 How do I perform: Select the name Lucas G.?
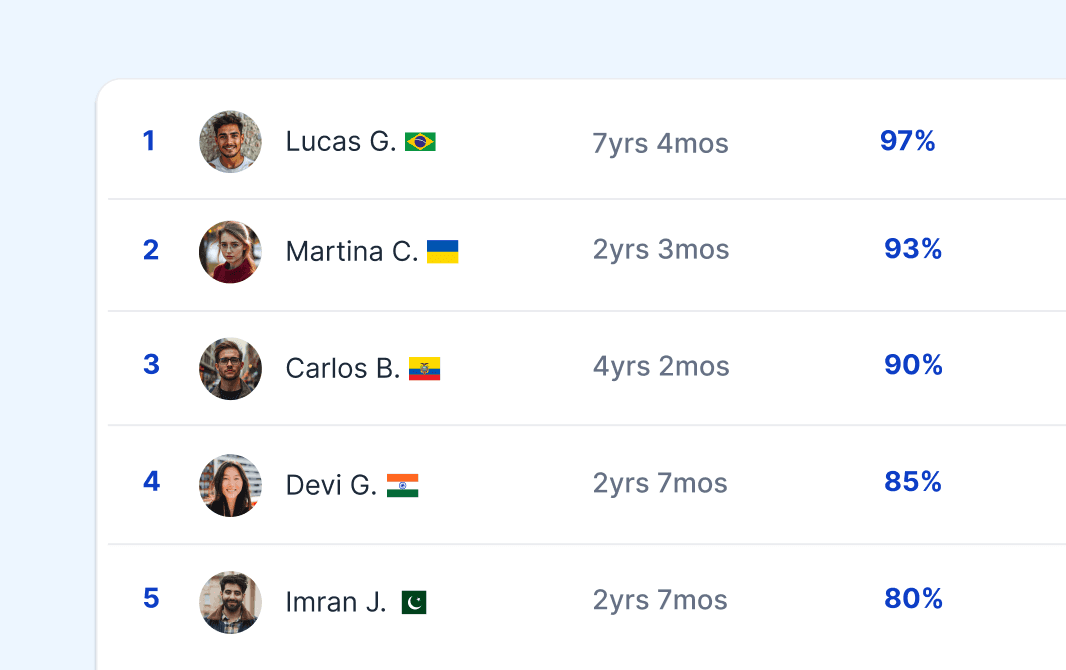coord(341,141)
